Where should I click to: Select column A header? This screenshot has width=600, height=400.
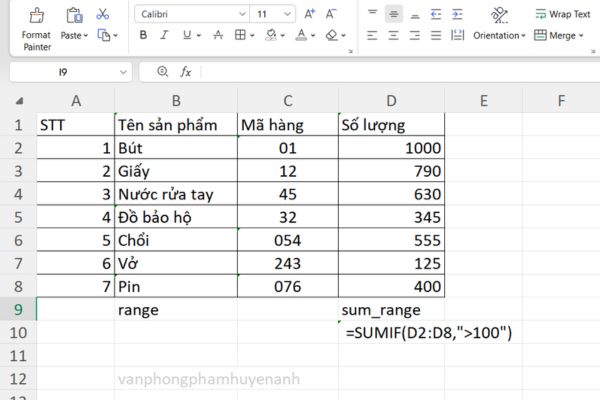pos(76,101)
